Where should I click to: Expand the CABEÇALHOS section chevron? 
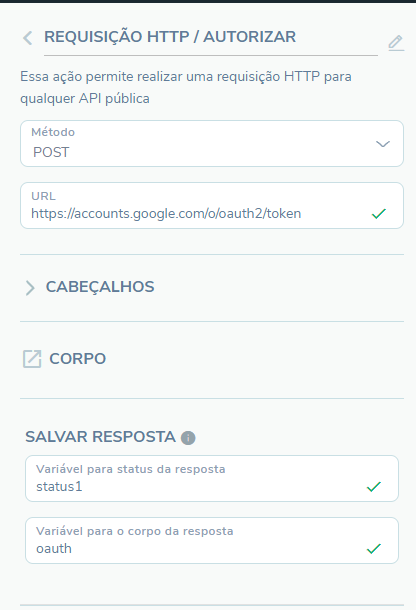(30, 288)
